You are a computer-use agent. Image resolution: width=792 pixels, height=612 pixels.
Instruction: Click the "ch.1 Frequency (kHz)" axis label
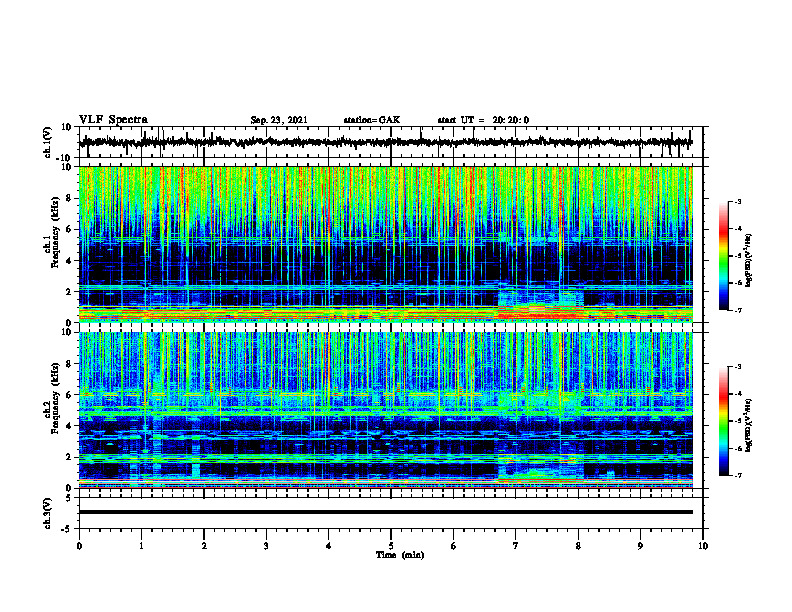pos(53,244)
